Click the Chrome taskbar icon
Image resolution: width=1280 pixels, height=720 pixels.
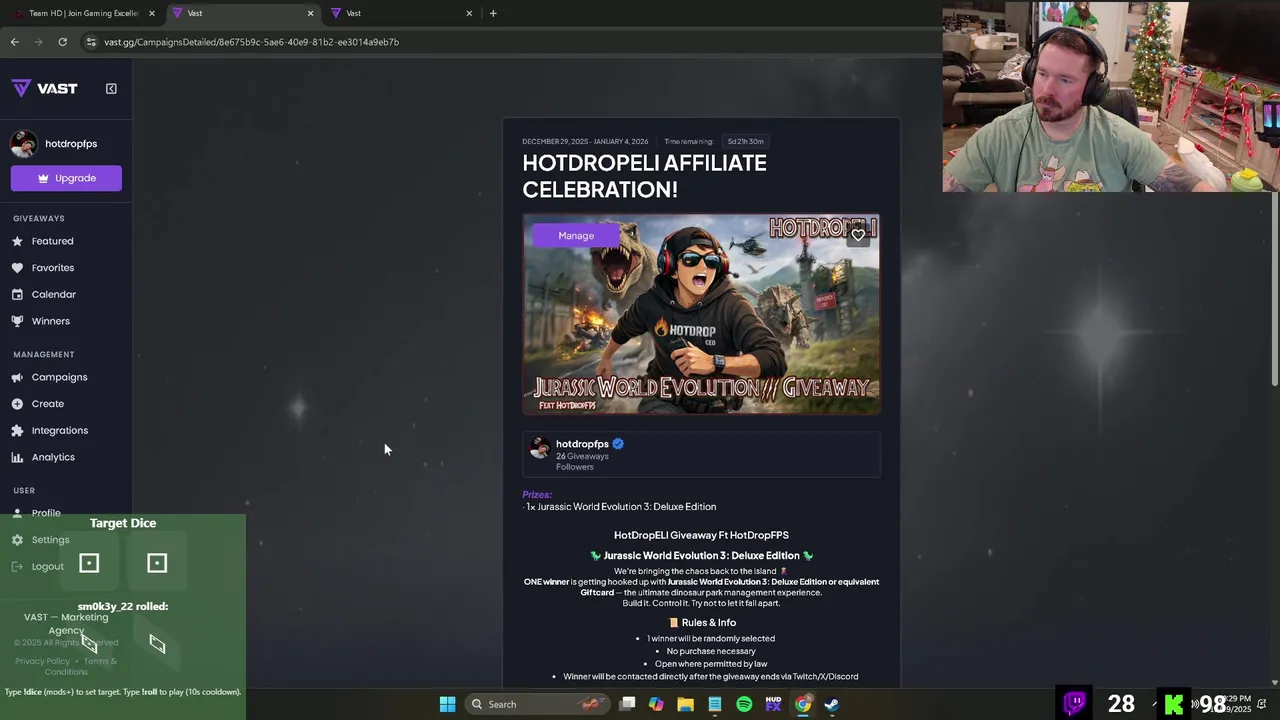tap(802, 704)
